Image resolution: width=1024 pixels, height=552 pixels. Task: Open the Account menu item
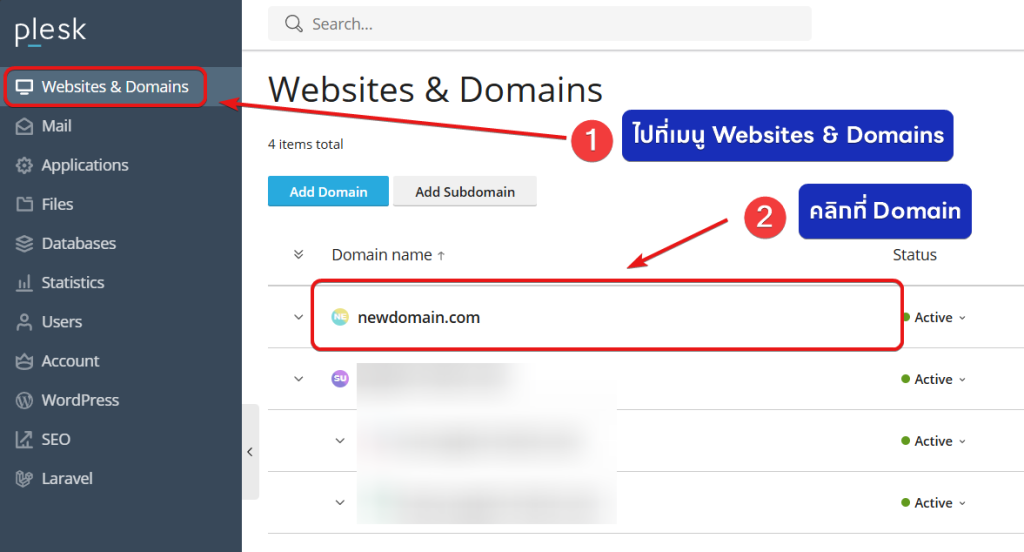[70, 361]
